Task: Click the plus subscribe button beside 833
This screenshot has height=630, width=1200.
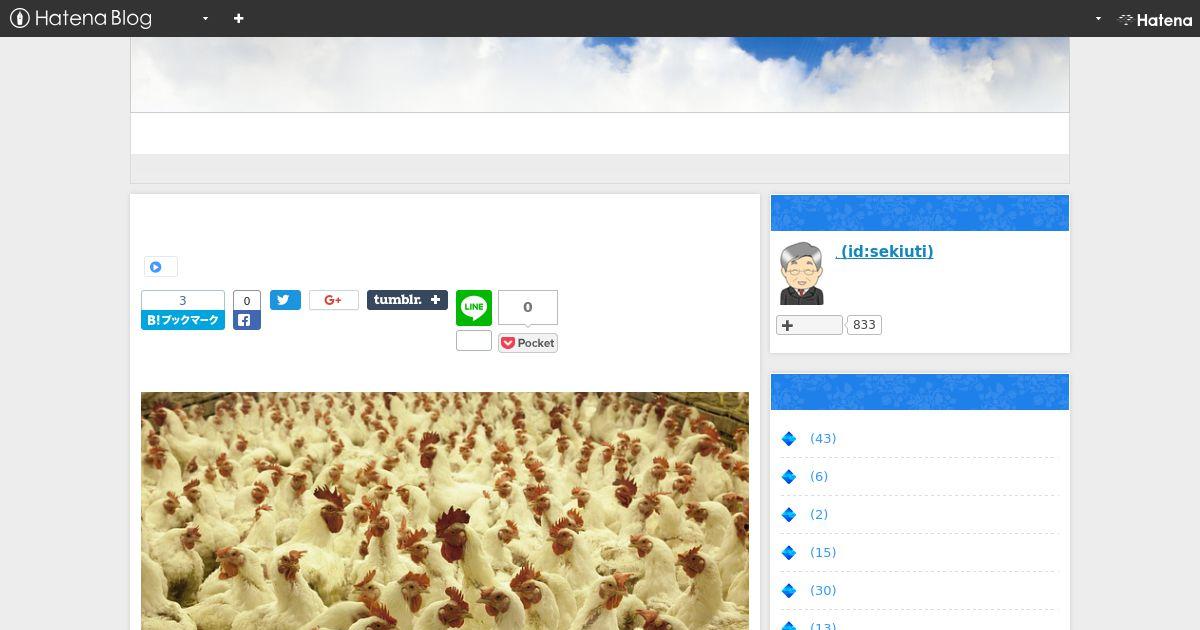Action: 809,325
